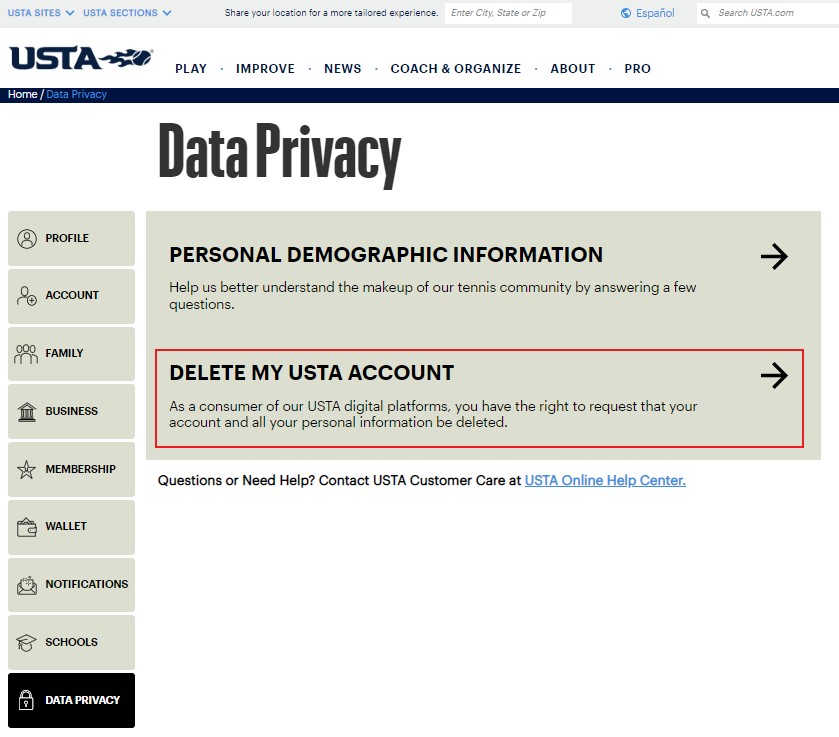Open the Delete My USTA Account arrow

pyautogui.click(x=774, y=375)
